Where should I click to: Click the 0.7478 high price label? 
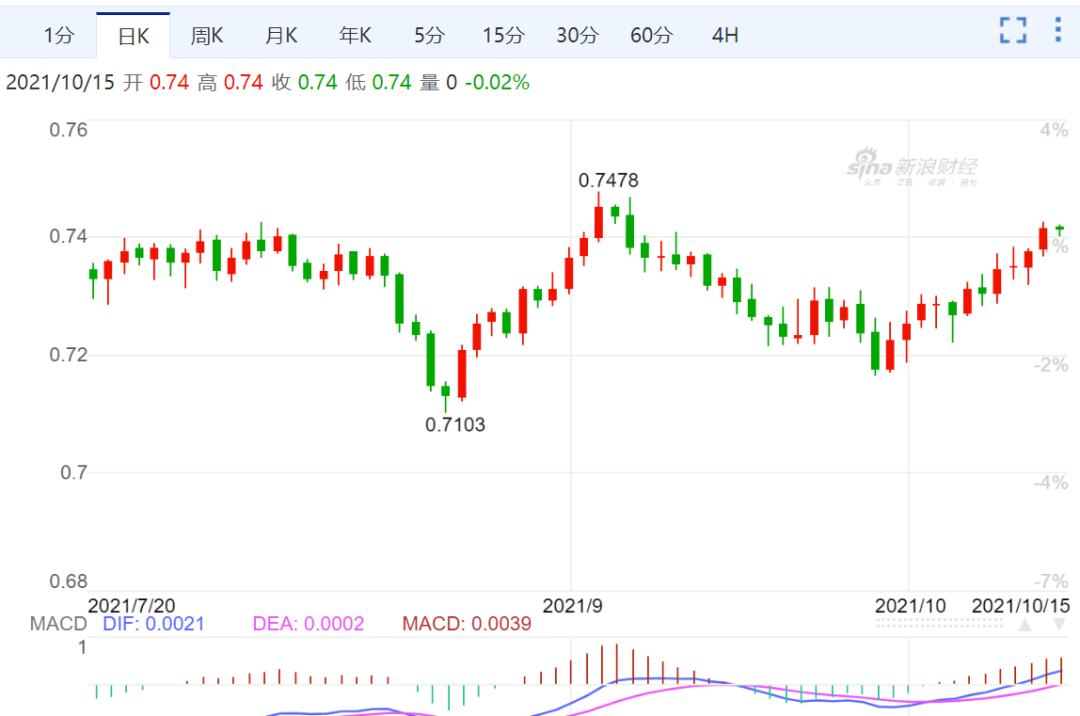[x=608, y=180]
